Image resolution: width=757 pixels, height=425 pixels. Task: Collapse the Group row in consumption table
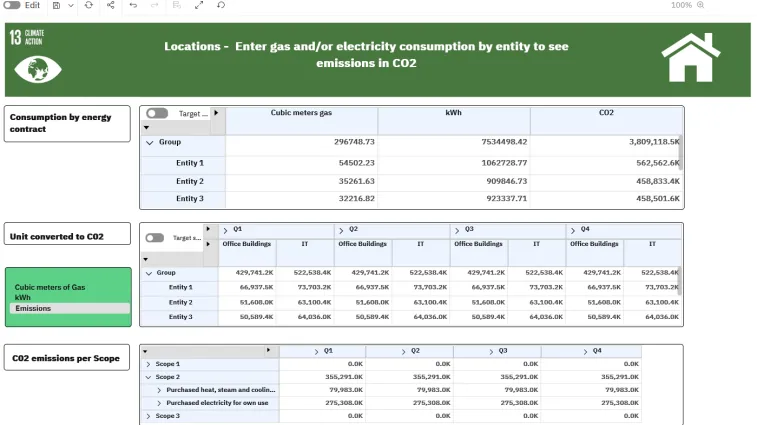(x=150, y=142)
